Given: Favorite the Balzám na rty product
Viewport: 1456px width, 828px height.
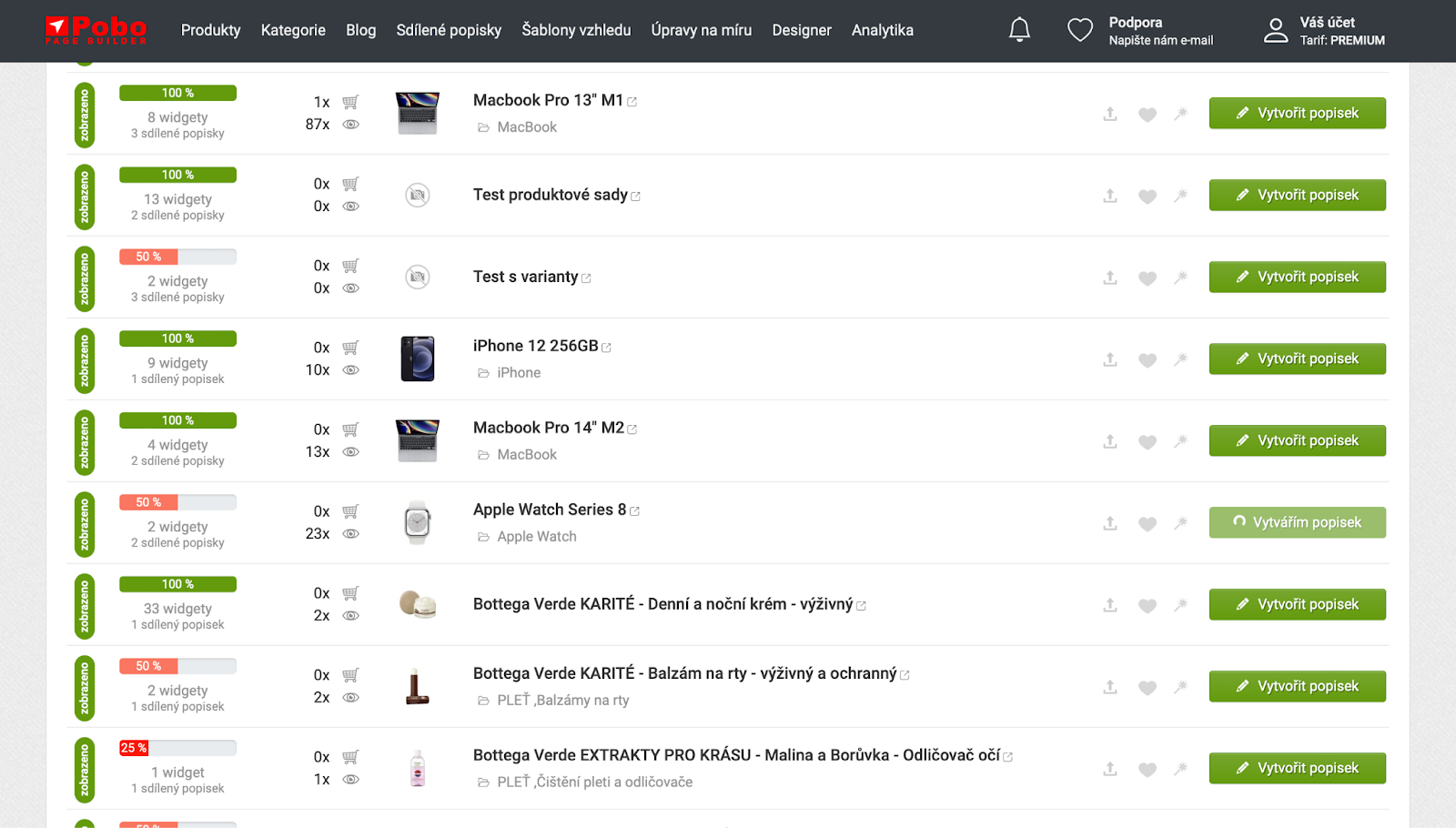Looking at the screenshot, I should pyautogui.click(x=1148, y=688).
